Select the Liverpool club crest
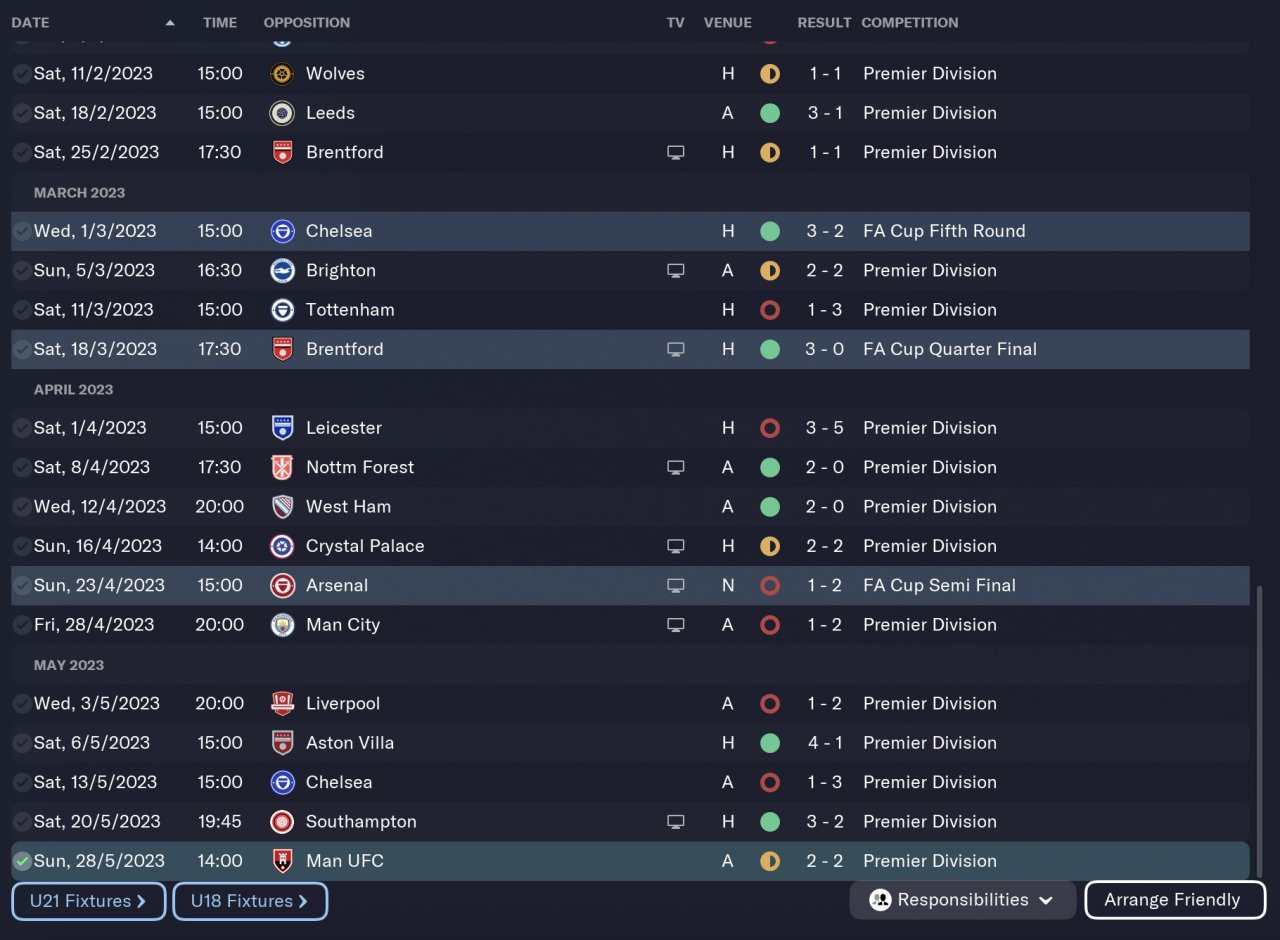This screenshot has height=940, width=1280. tap(282, 704)
